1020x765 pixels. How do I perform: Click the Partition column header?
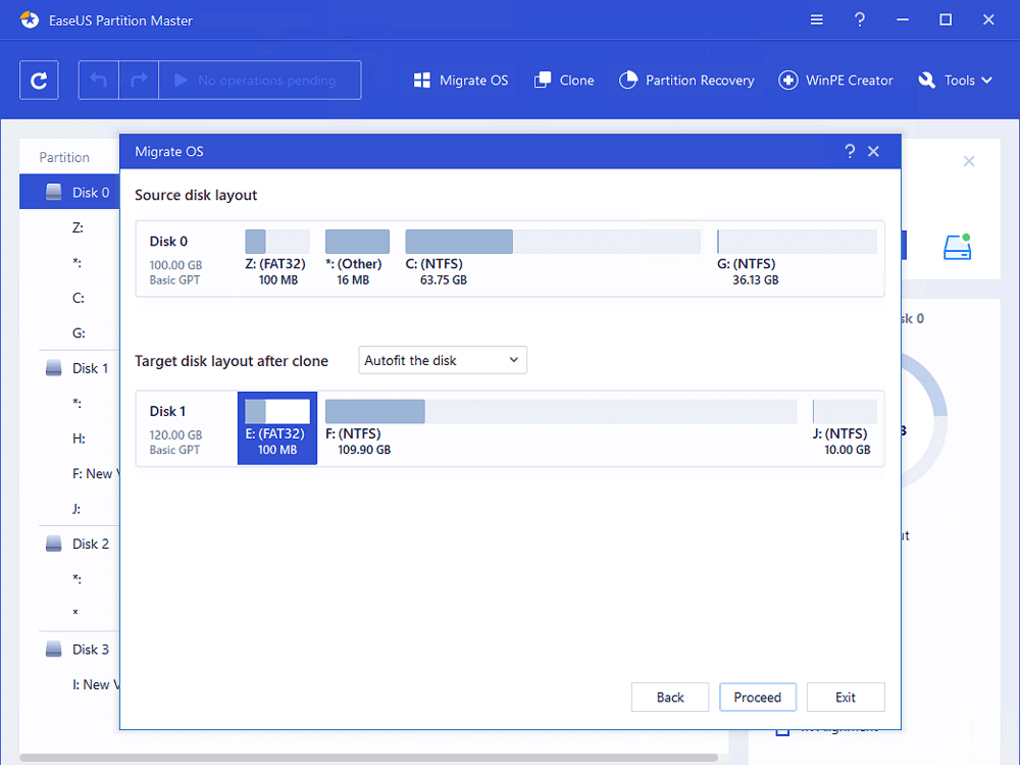click(x=64, y=157)
